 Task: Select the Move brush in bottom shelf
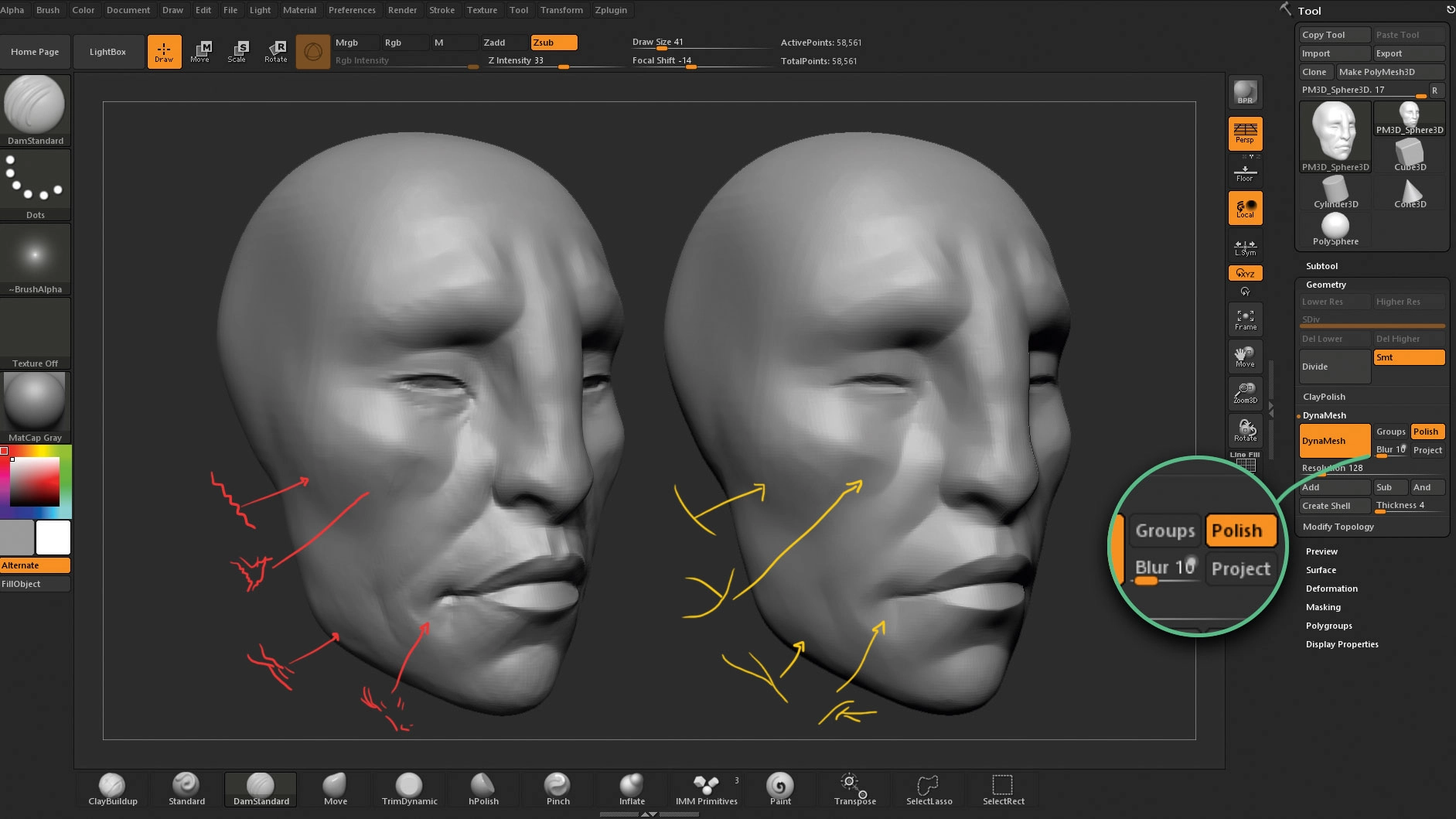coord(335,790)
